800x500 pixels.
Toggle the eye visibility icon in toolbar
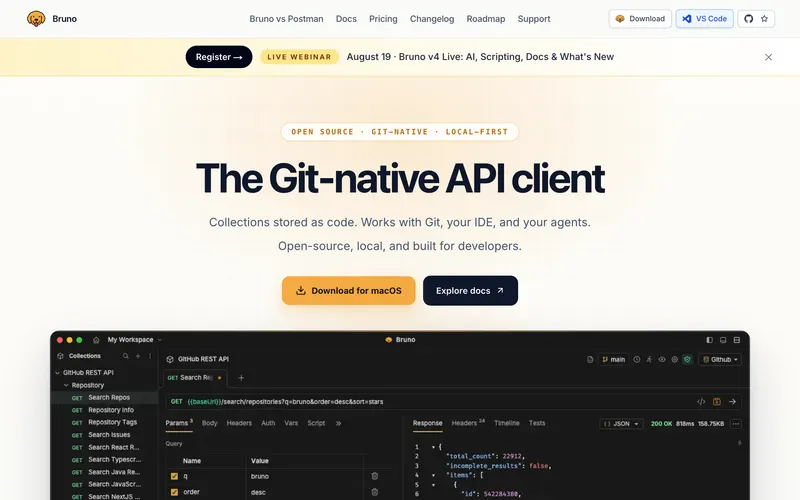pyautogui.click(x=662, y=360)
